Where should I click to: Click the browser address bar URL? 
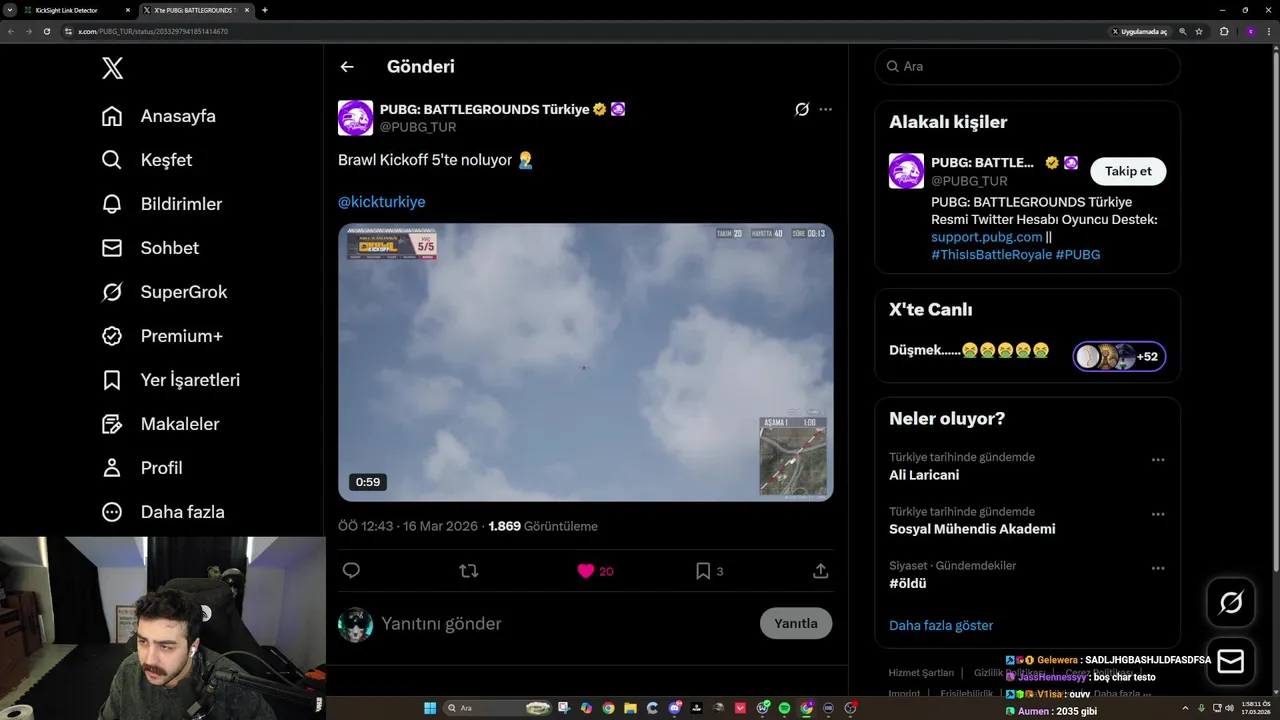tap(153, 32)
